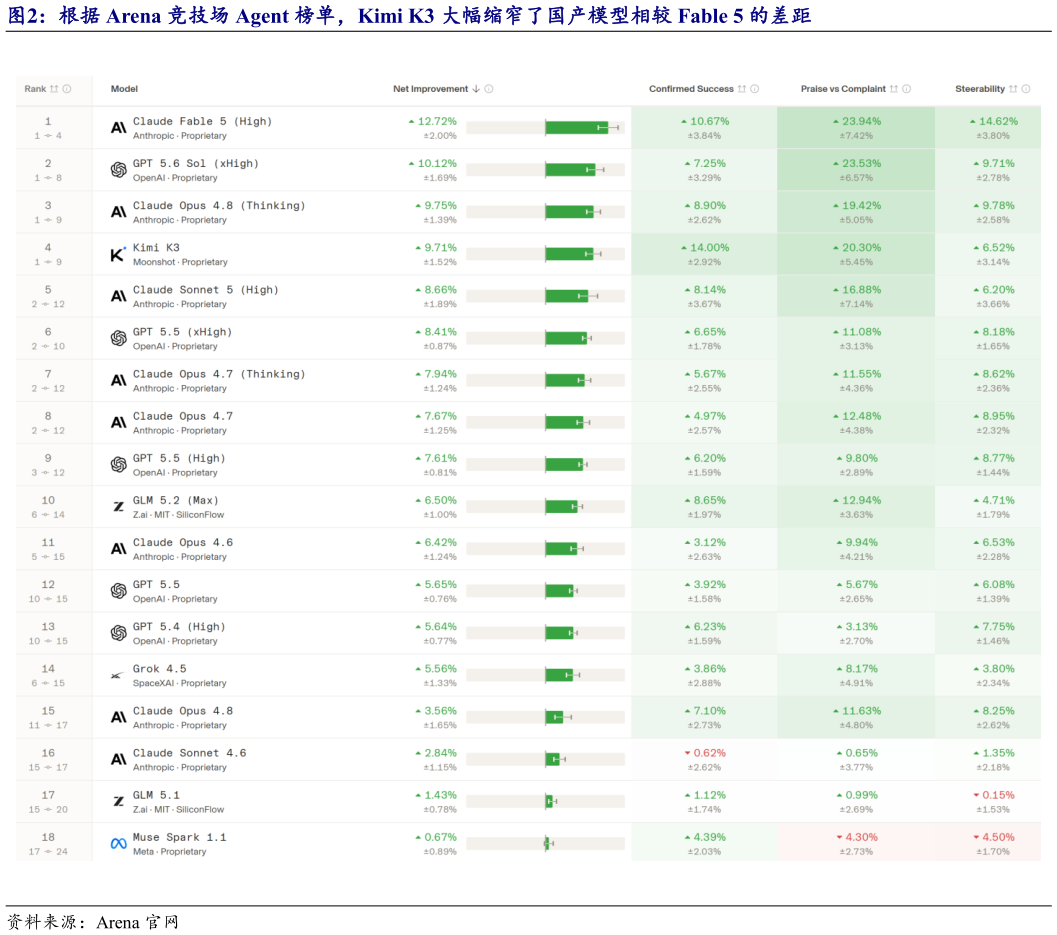Click Anthropic logo beside Claude Fable 5 (High)
Screen dimensions: 1057x935
pos(119,128)
